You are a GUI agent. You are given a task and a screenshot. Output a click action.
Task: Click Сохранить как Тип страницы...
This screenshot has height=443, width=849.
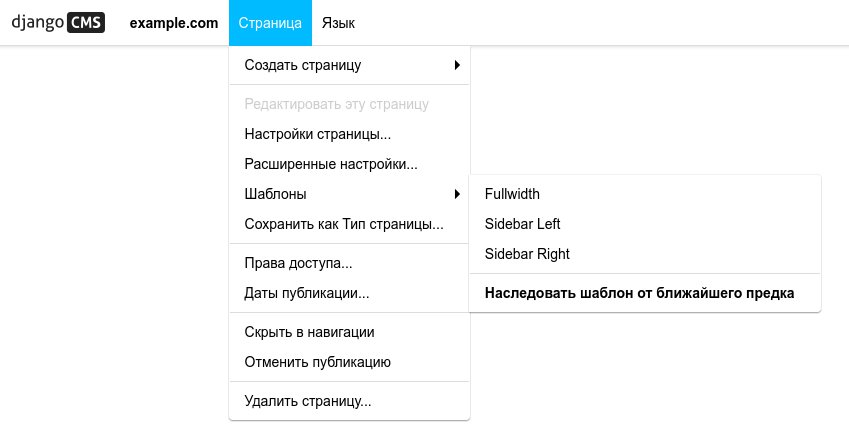click(349, 224)
